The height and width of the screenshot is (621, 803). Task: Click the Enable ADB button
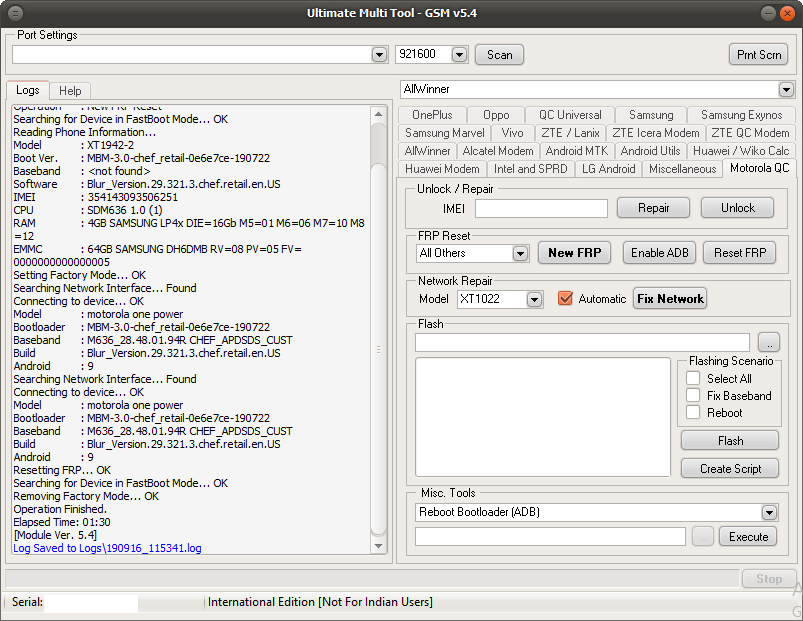pos(659,253)
